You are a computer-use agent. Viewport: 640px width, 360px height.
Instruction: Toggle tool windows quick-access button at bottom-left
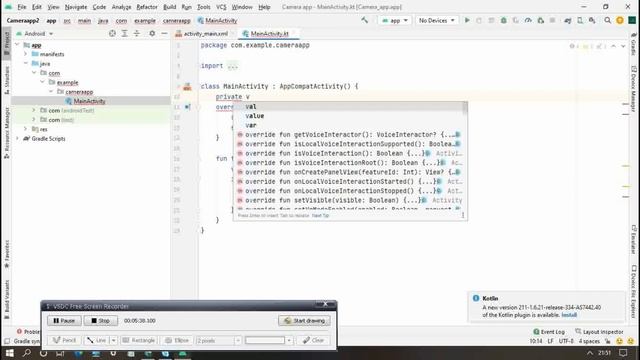(x=6, y=341)
